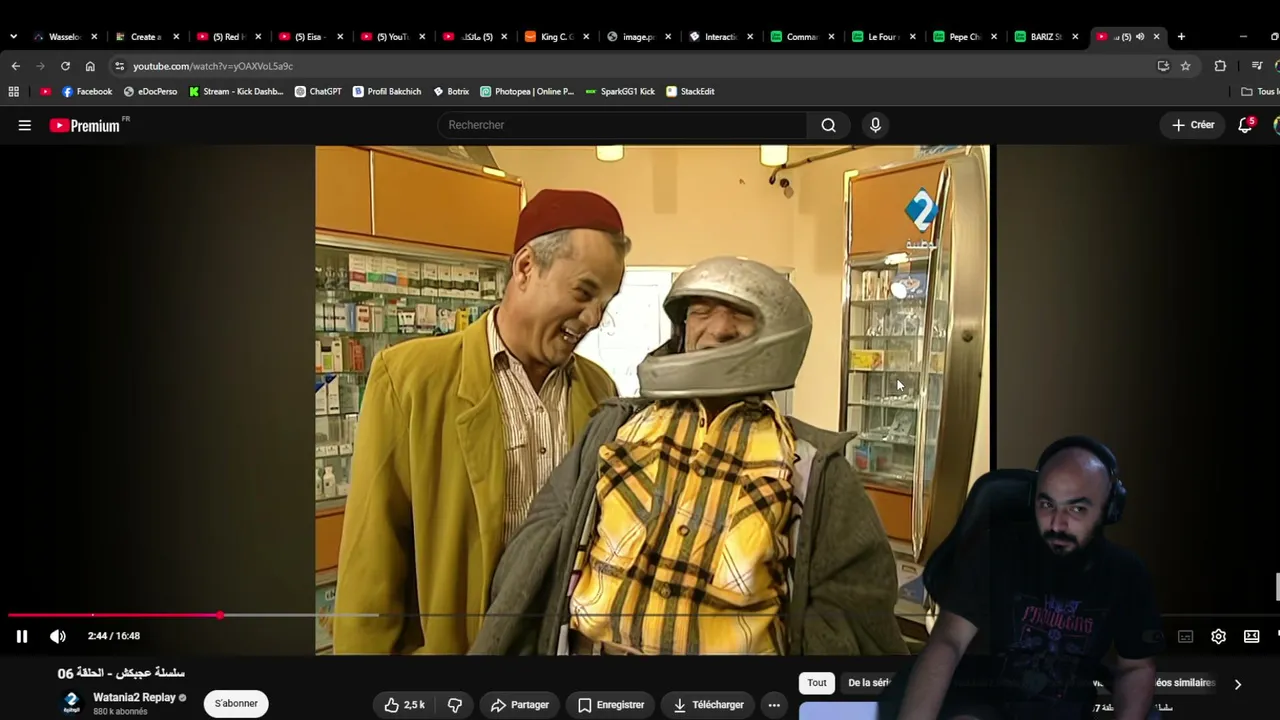Mute the video volume
1280x720 pixels.
coord(58,636)
